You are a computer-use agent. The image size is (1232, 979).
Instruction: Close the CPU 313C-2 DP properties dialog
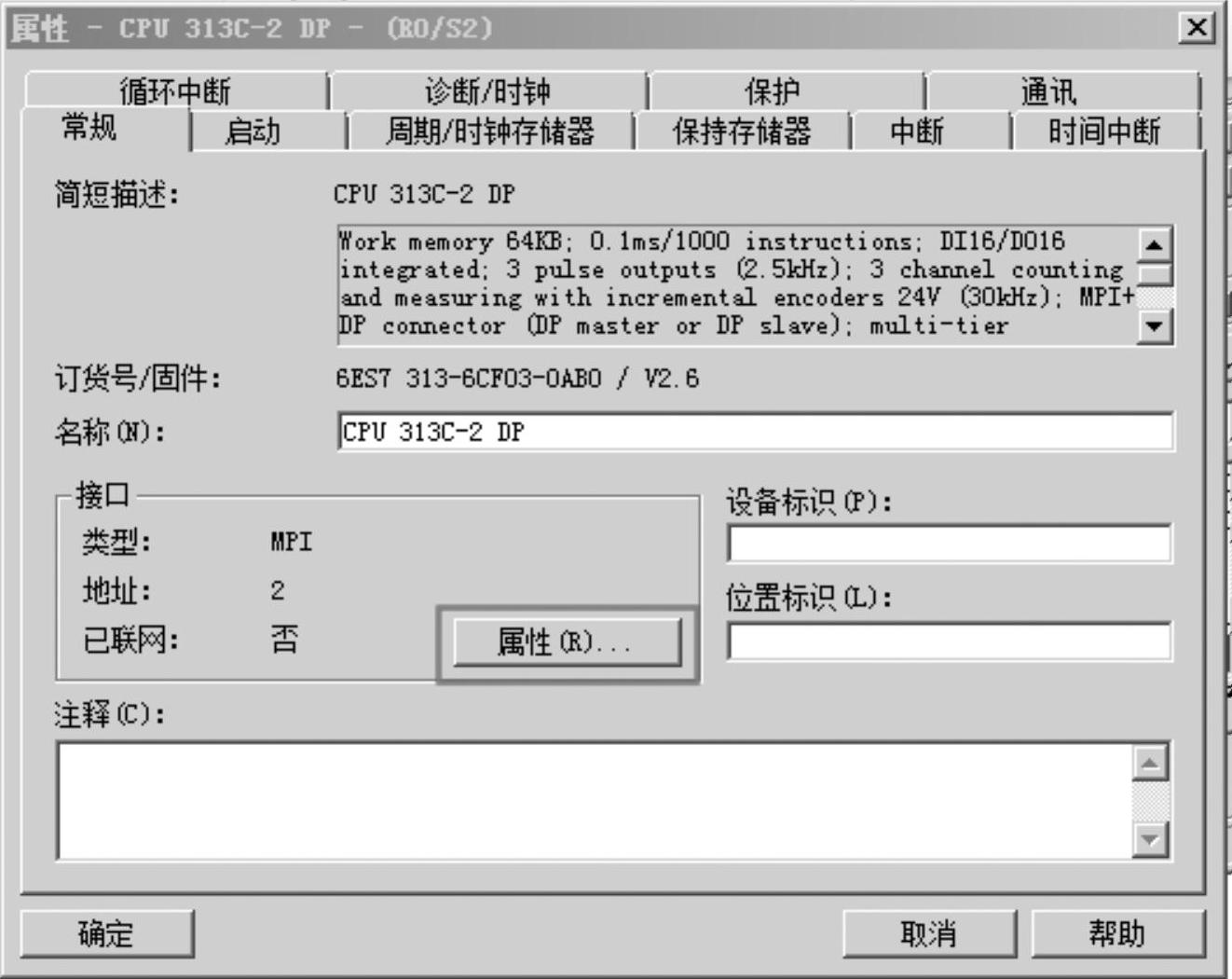click(x=1197, y=27)
